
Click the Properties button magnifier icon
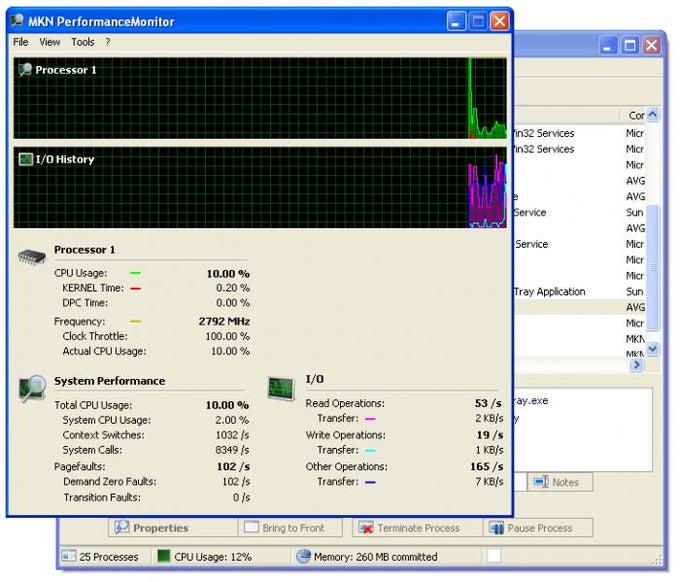(x=121, y=527)
